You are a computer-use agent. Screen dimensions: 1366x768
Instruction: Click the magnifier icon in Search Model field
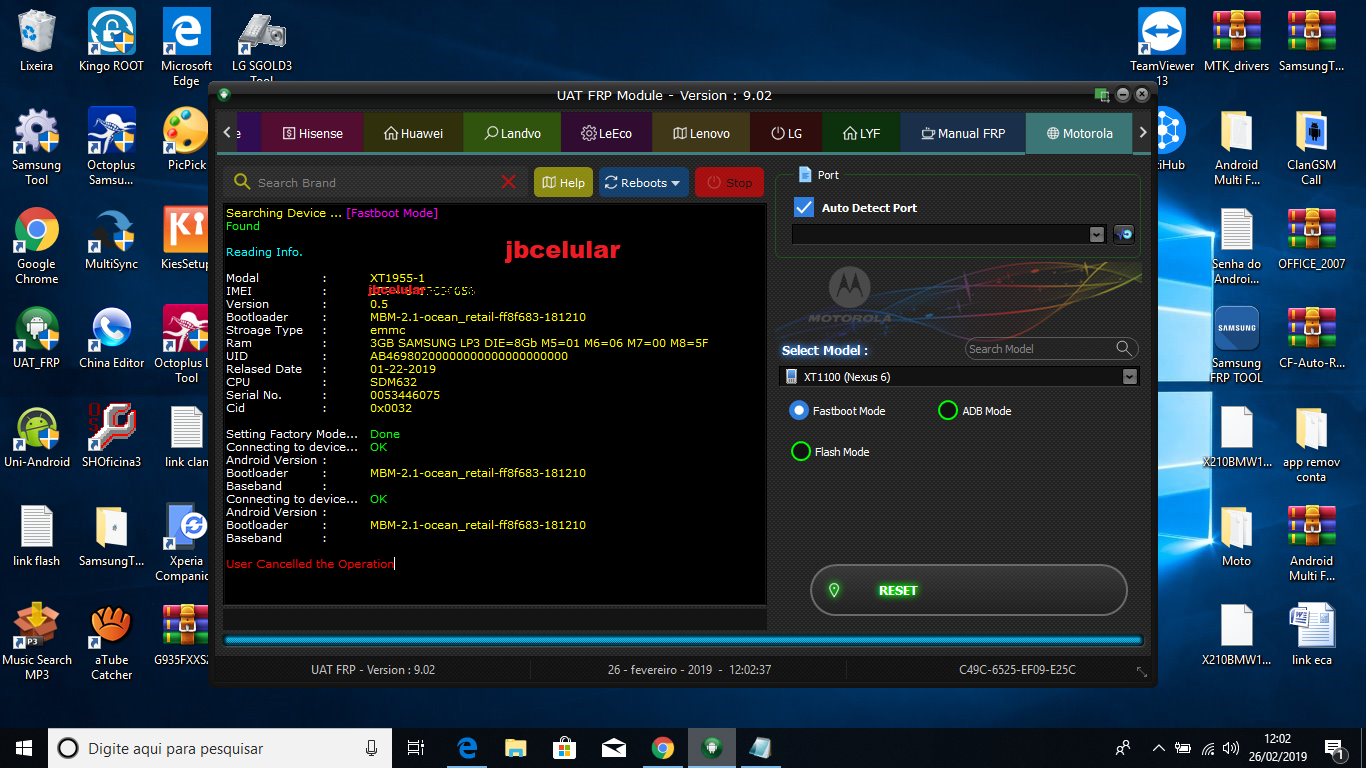point(1125,348)
